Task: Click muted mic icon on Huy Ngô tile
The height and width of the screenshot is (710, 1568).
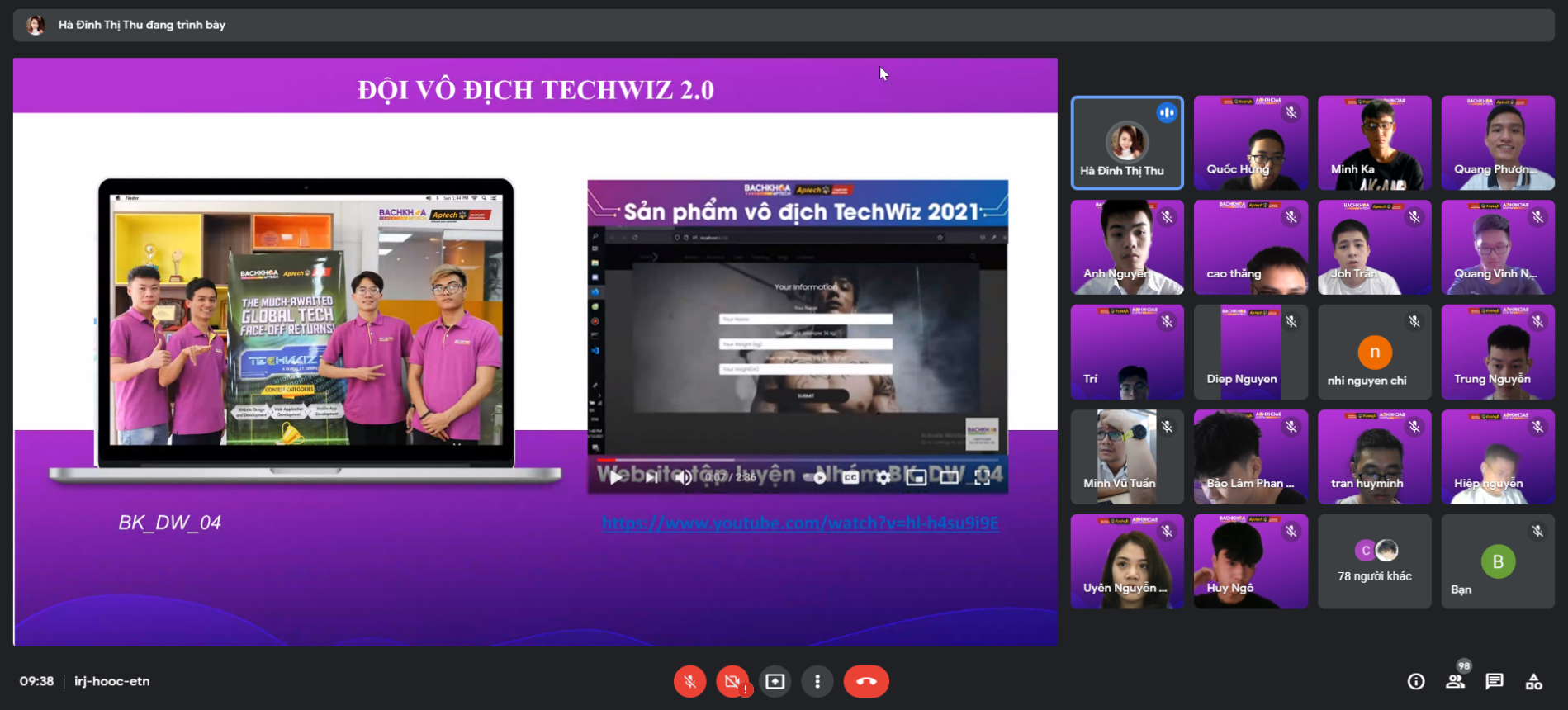Action: [x=1291, y=532]
